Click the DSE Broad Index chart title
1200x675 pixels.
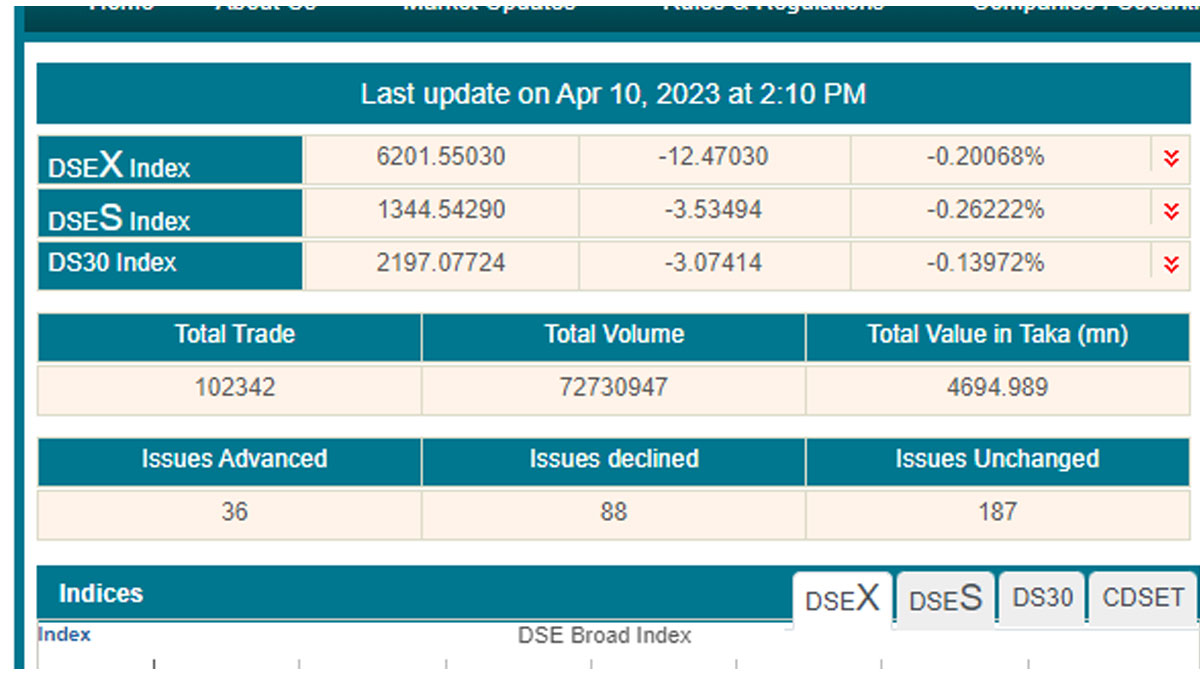click(x=604, y=635)
